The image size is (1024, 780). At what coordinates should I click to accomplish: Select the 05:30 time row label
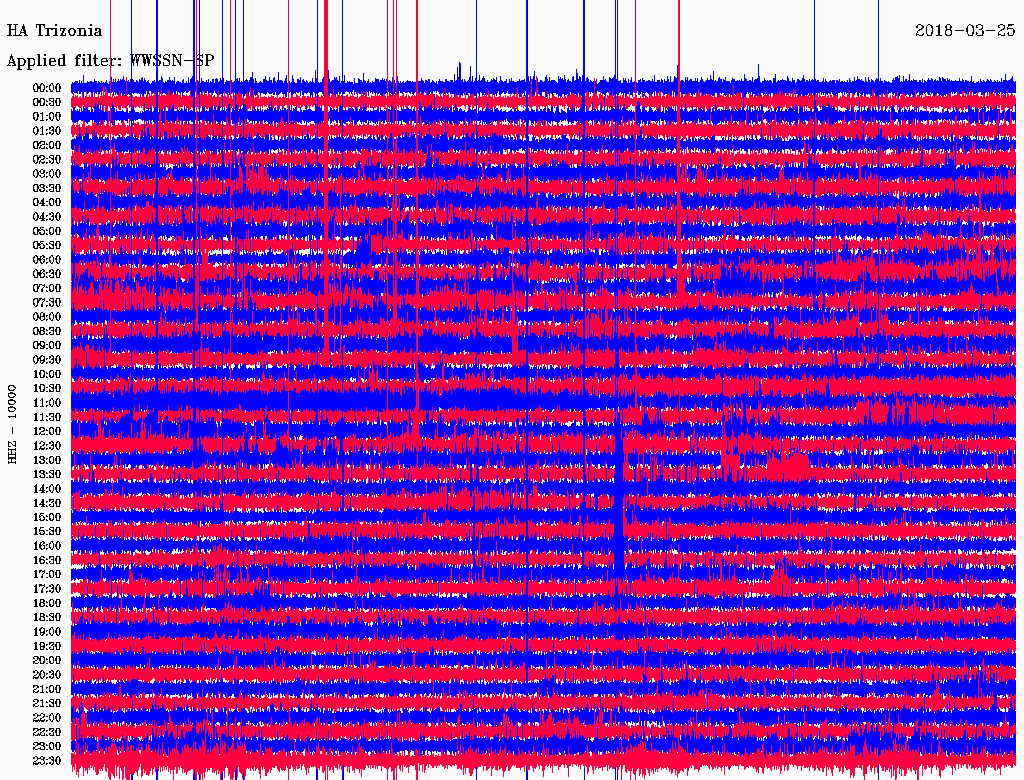[x=47, y=245]
